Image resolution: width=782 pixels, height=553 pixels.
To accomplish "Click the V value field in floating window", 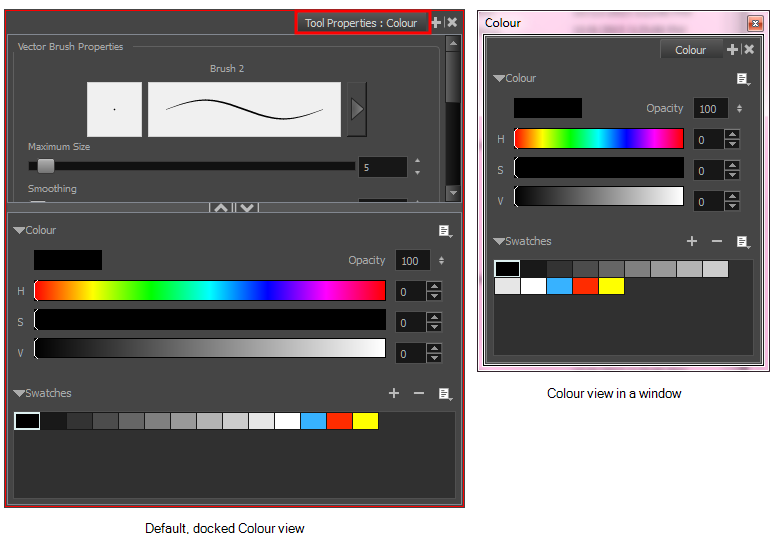I will [x=708, y=201].
